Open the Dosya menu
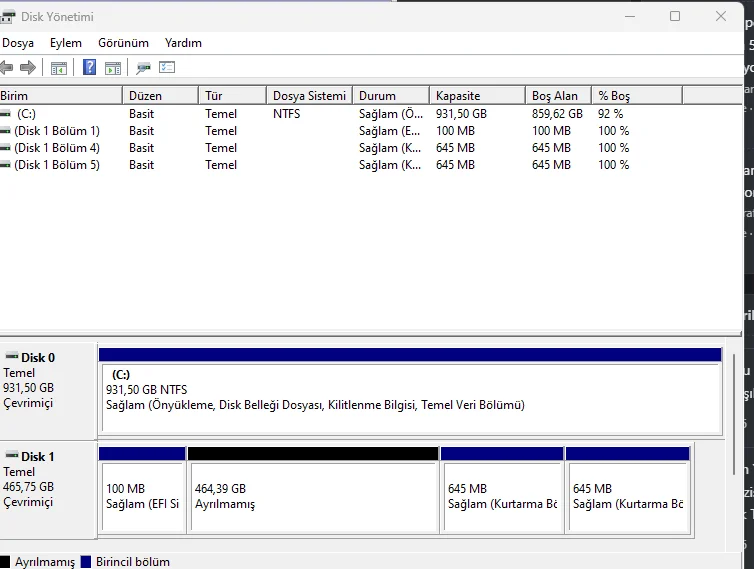Screen dimensions: 754x569 coord(18,43)
